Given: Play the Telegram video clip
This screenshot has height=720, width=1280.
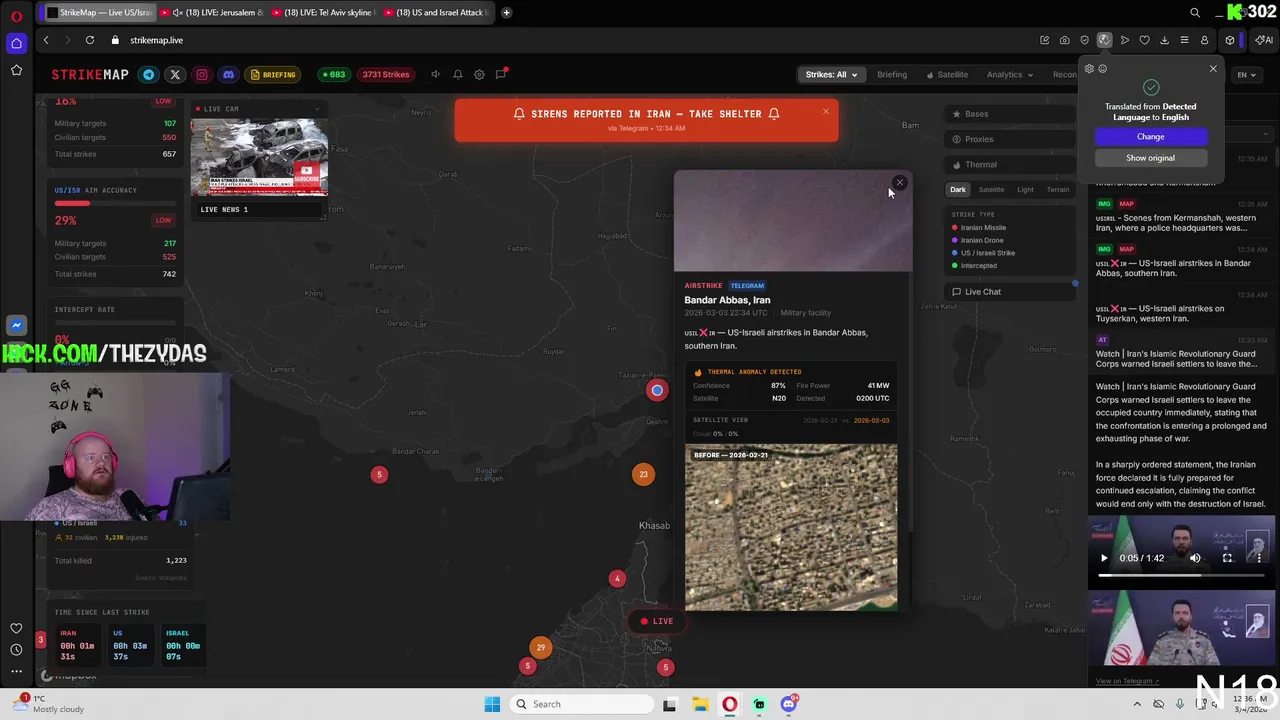Looking at the screenshot, I should pyautogui.click(x=1104, y=558).
